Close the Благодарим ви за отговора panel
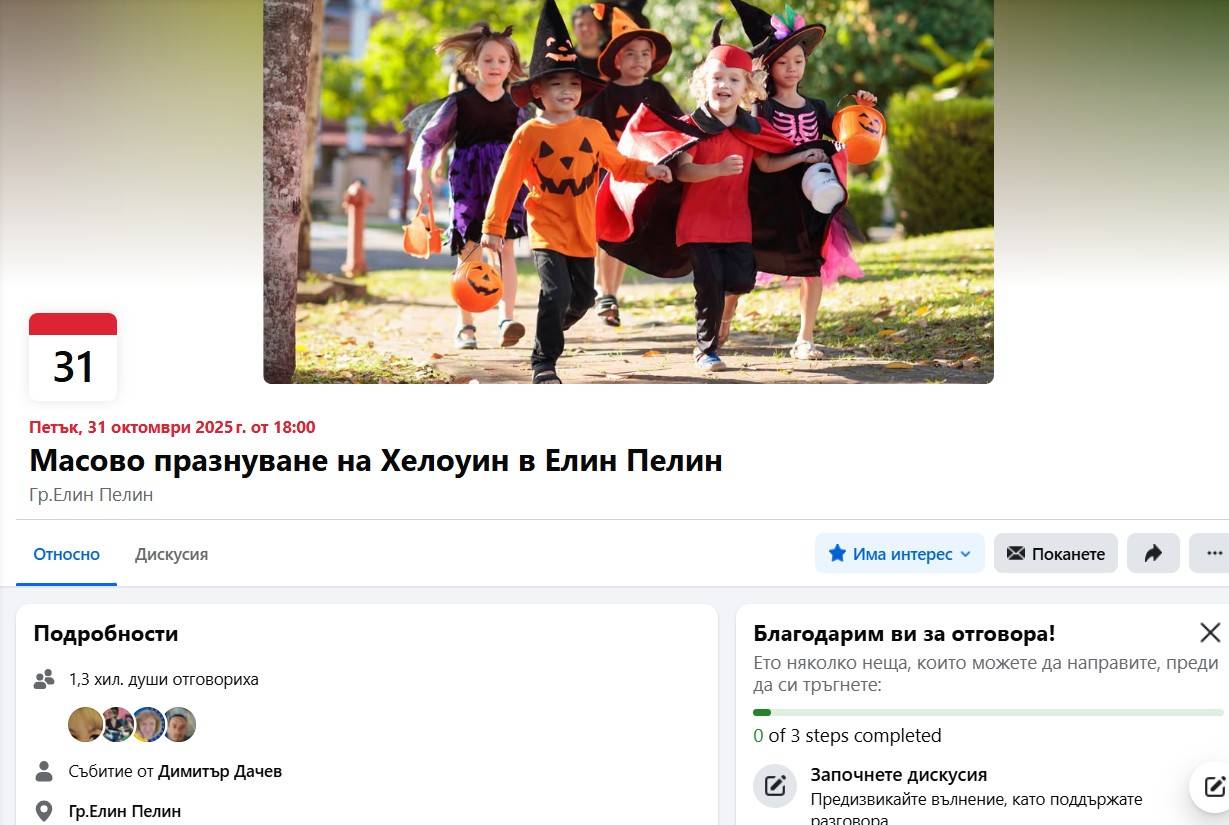The height and width of the screenshot is (825, 1229). pyautogui.click(x=1210, y=632)
